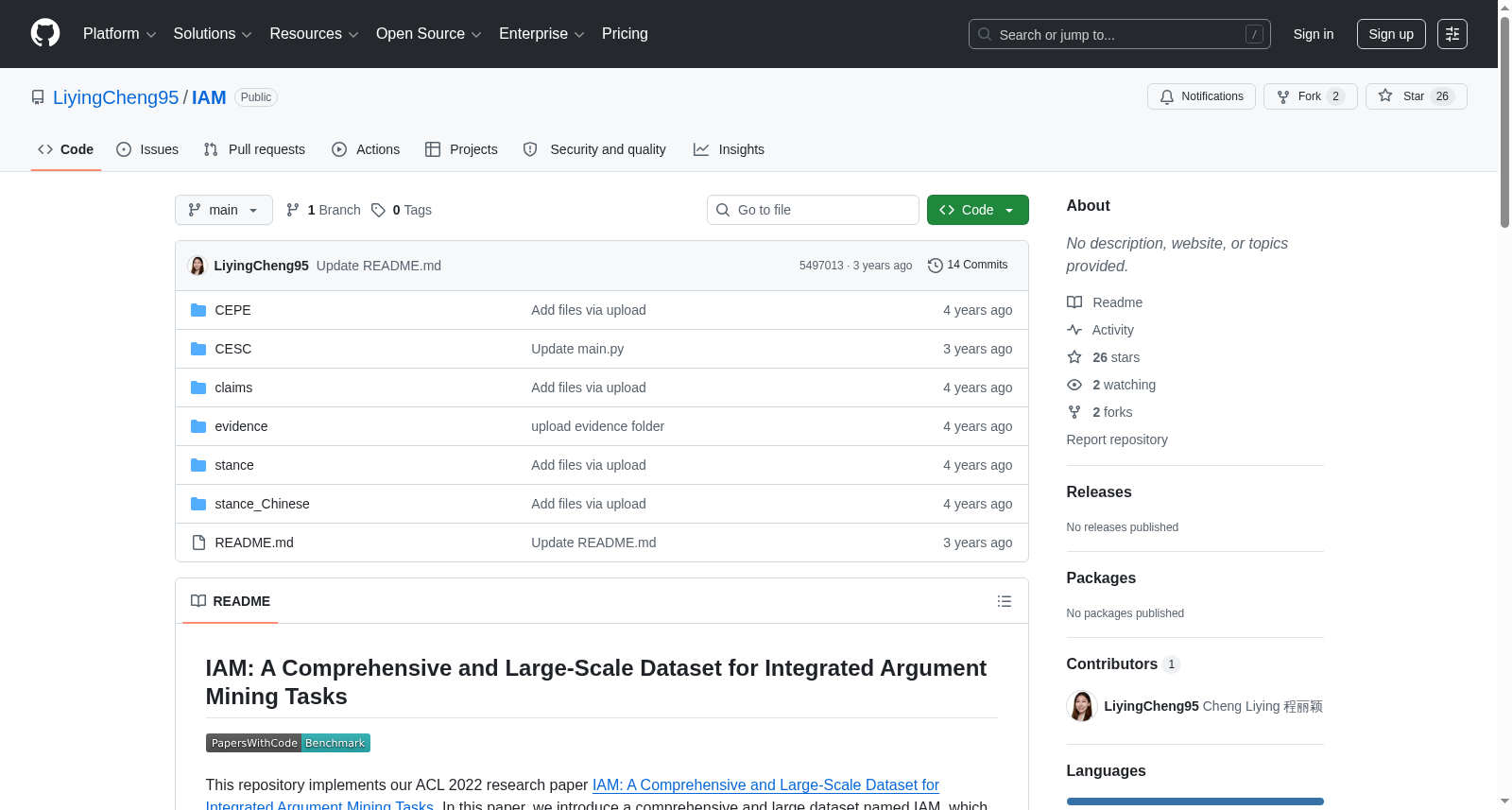Expand the Enterprise menu
Viewport: 1512px width, 810px height.
[x=541, y=34]
